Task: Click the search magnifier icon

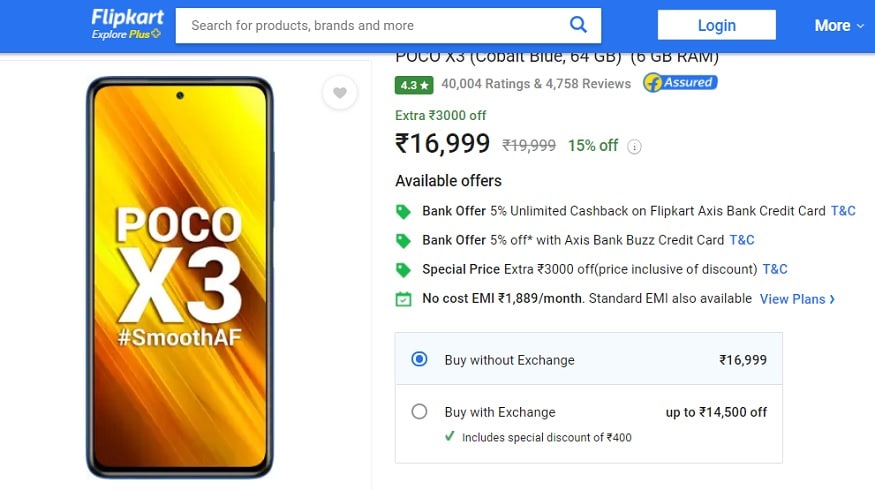Action: pos(578,25)
